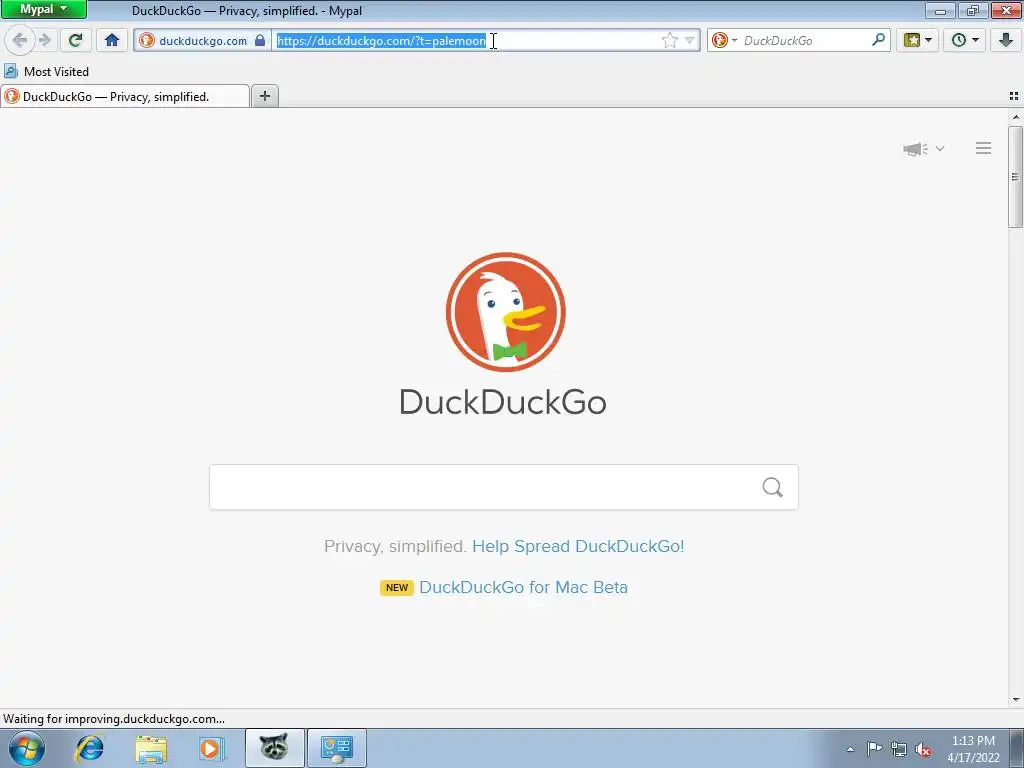The height and width of the screenshot is (768, 1024).
Task: Click scrollbar down arrow
Action: pos(1016,700)
